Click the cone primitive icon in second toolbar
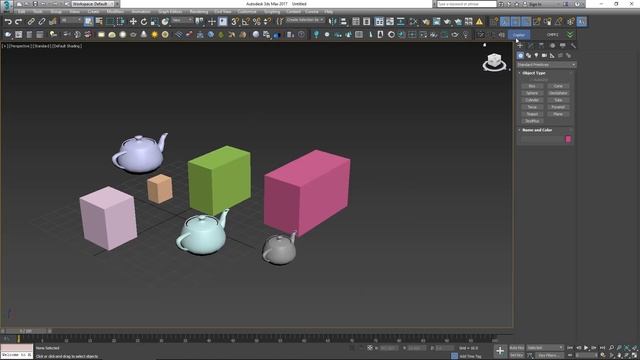640x360 pixels. point(144,35)
